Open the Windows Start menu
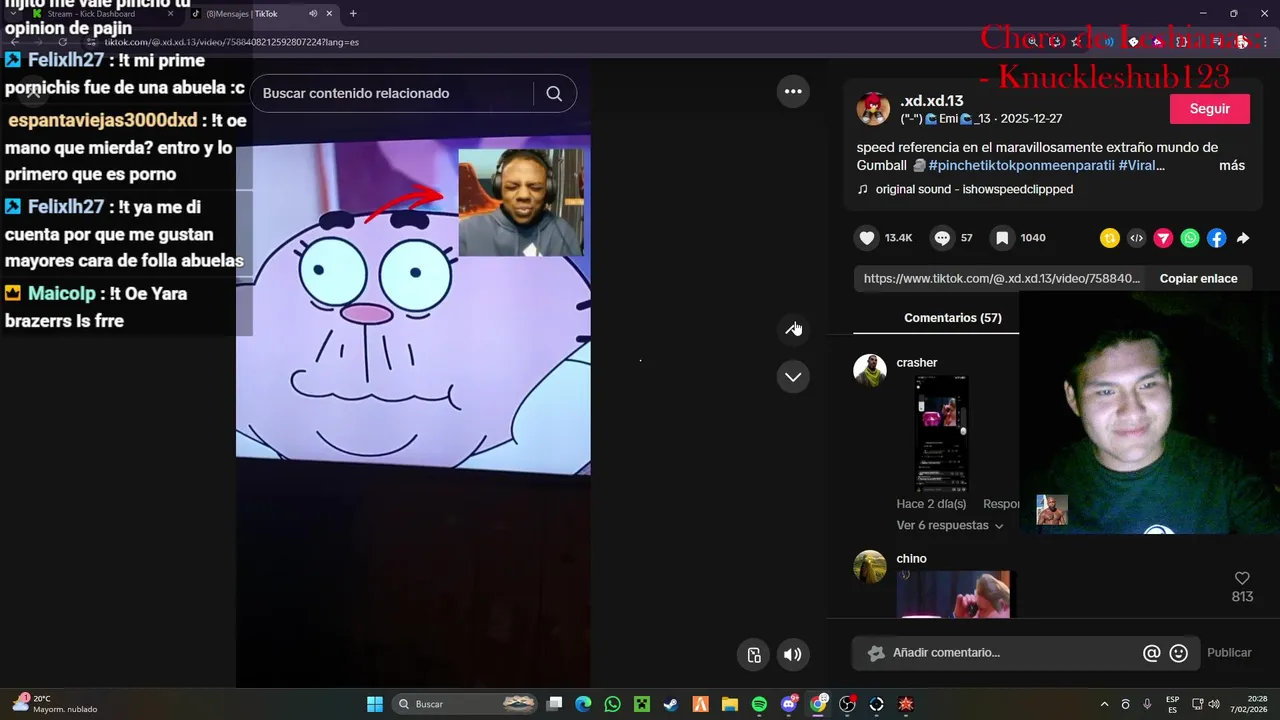 pyautogui.click(x=375, y=704)
